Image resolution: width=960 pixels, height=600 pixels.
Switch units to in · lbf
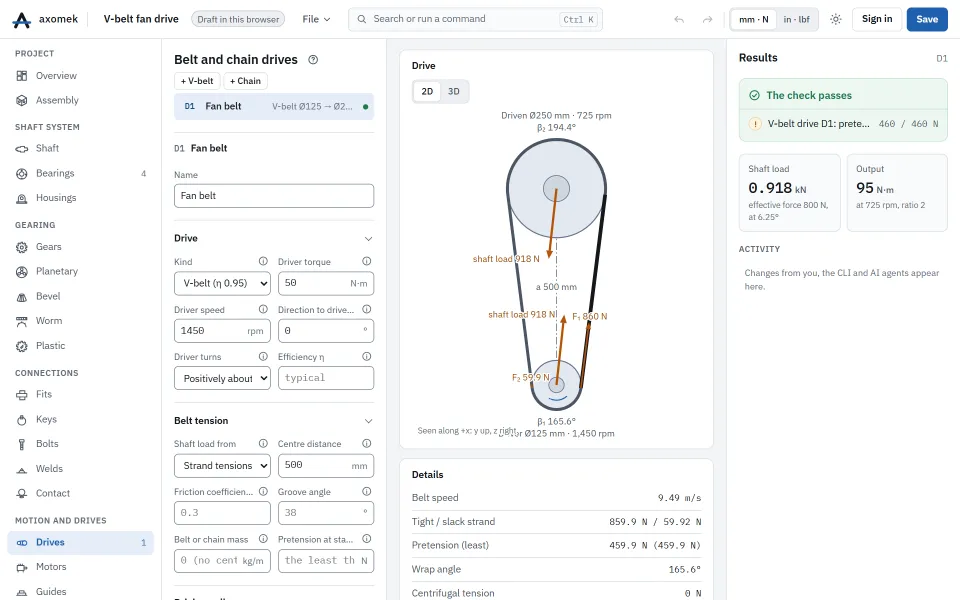coord(797,20)
